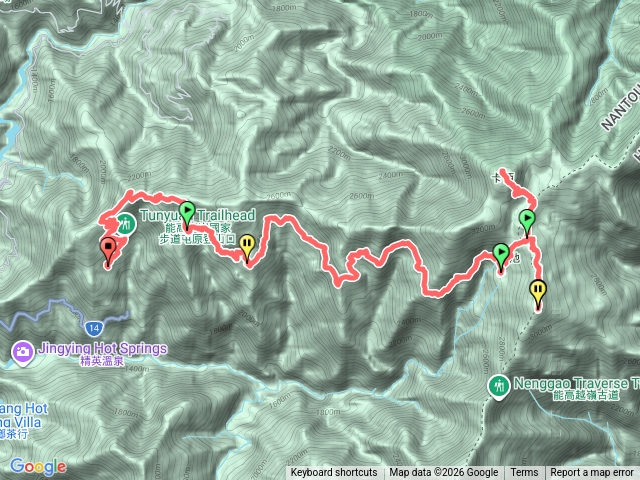Click the Nenggao Traverse Trail hiking icon

point(499,387)
